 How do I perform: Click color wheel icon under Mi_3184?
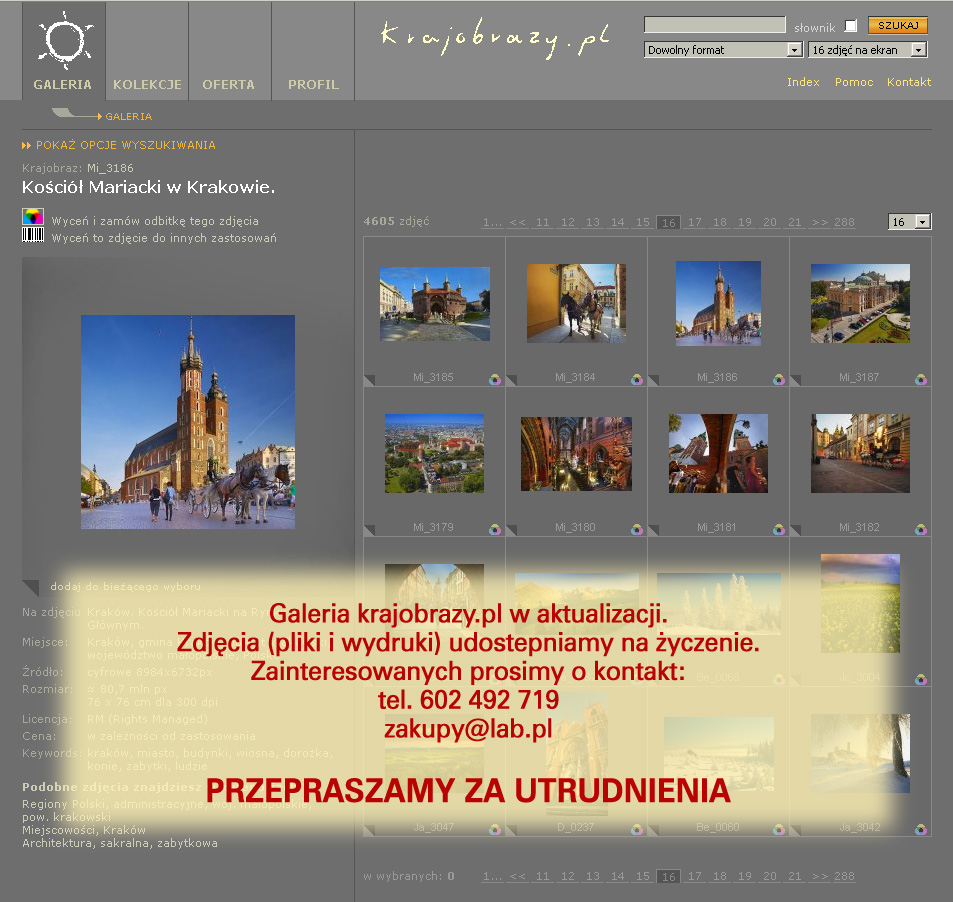637,379
